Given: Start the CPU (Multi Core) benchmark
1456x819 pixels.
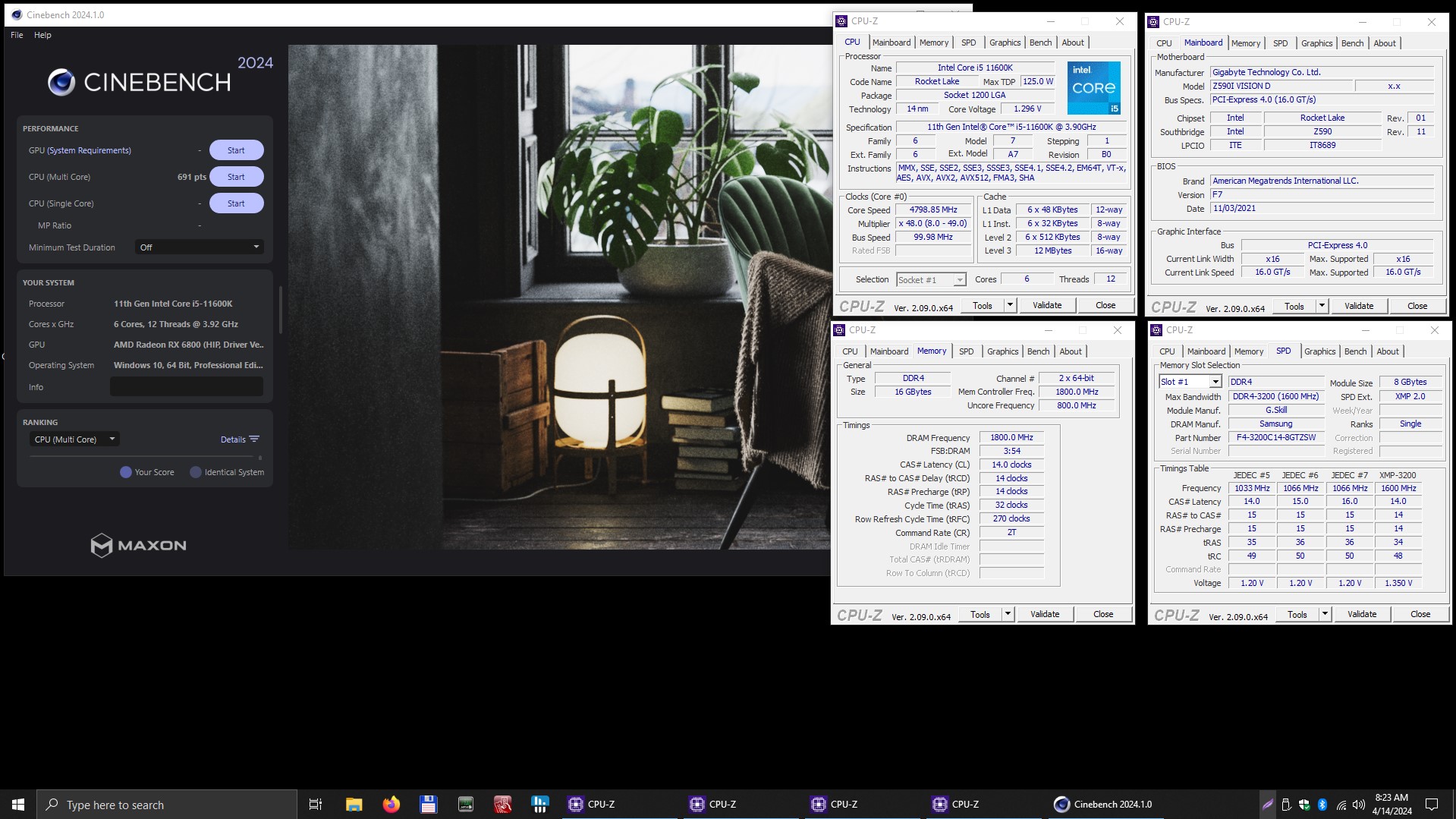Looking at the screenshot, I should 236,177.
